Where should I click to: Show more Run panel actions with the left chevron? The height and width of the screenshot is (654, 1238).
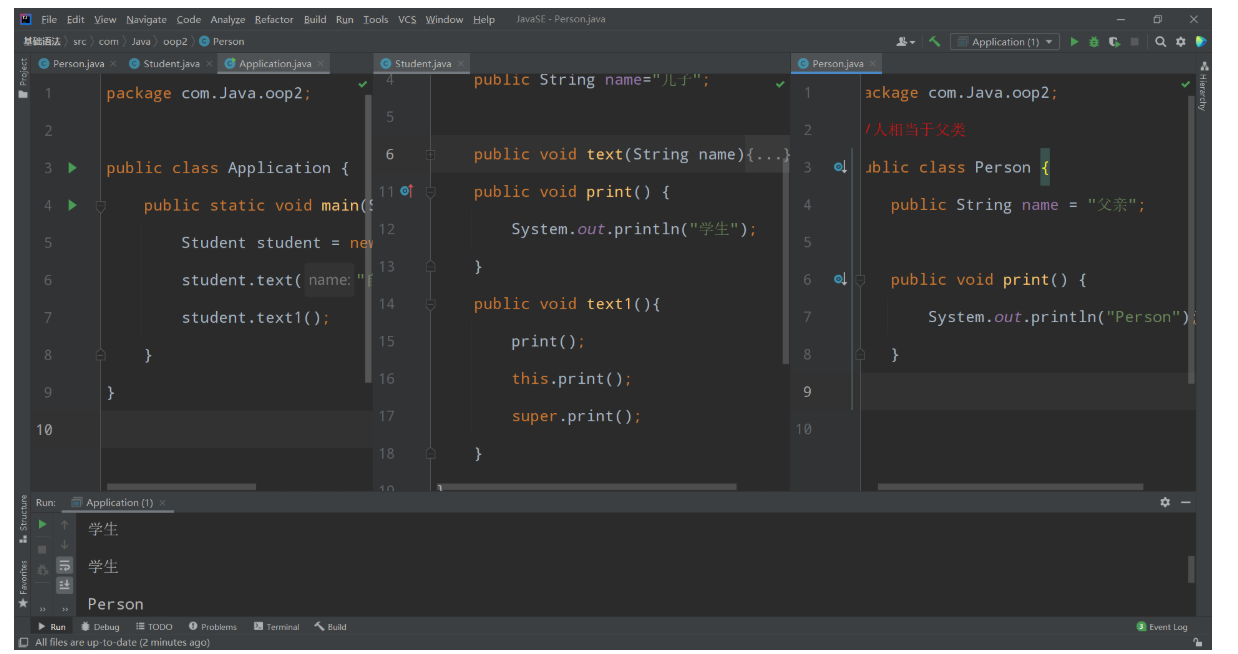[43, 608]
